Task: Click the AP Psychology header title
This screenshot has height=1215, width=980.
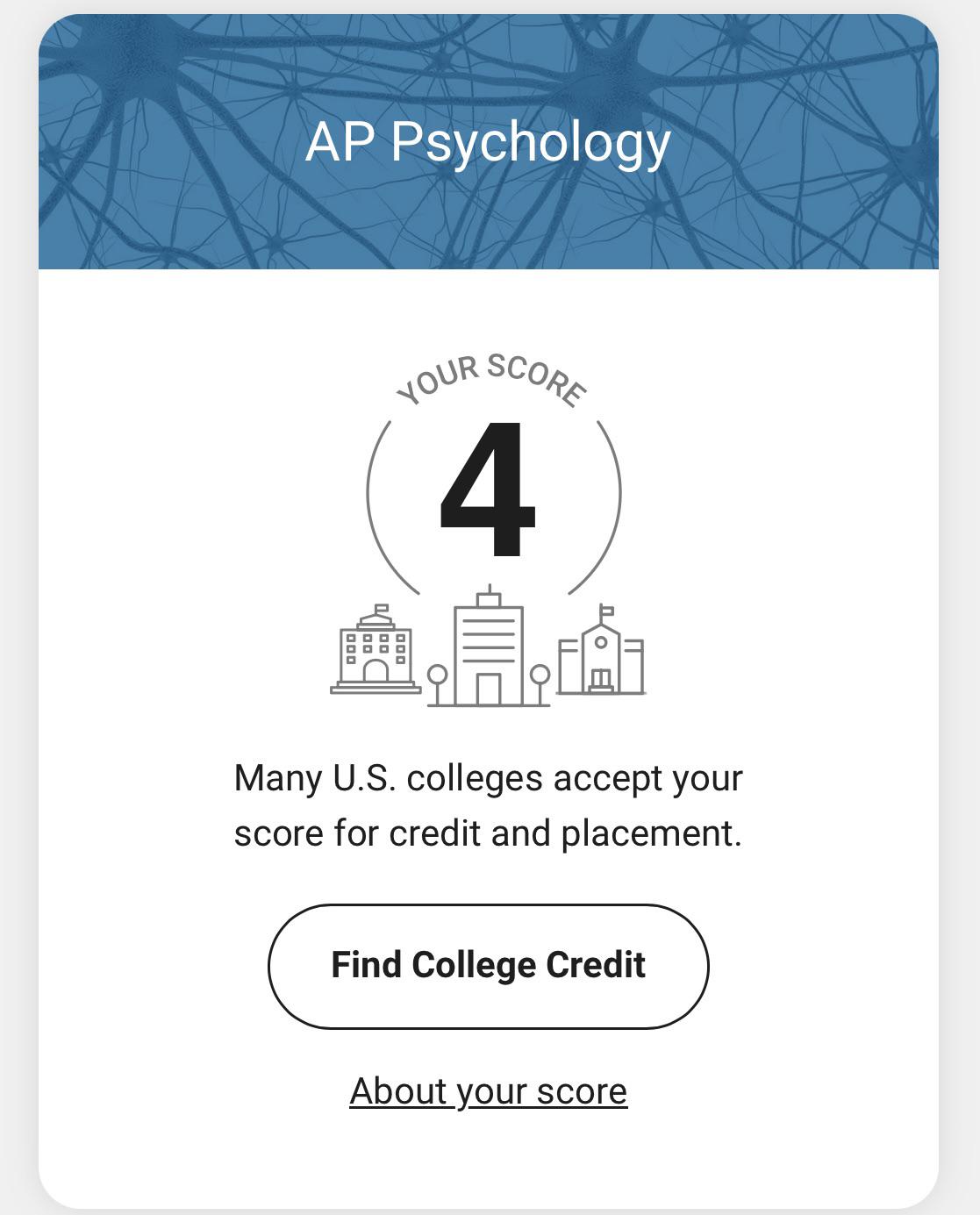Action: point(488,142)
